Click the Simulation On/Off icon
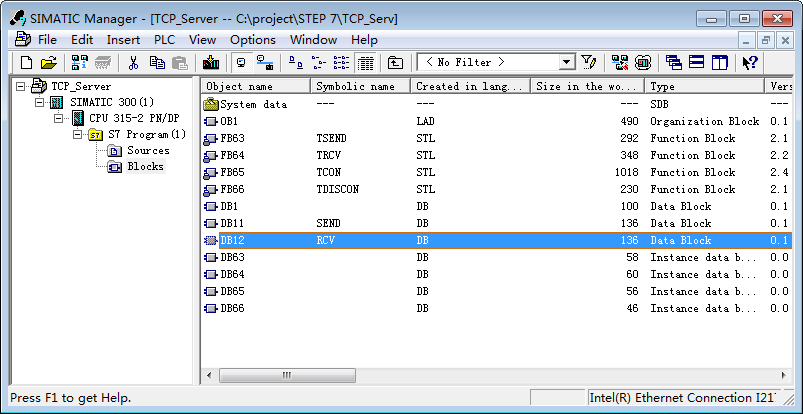 point(643,63)
